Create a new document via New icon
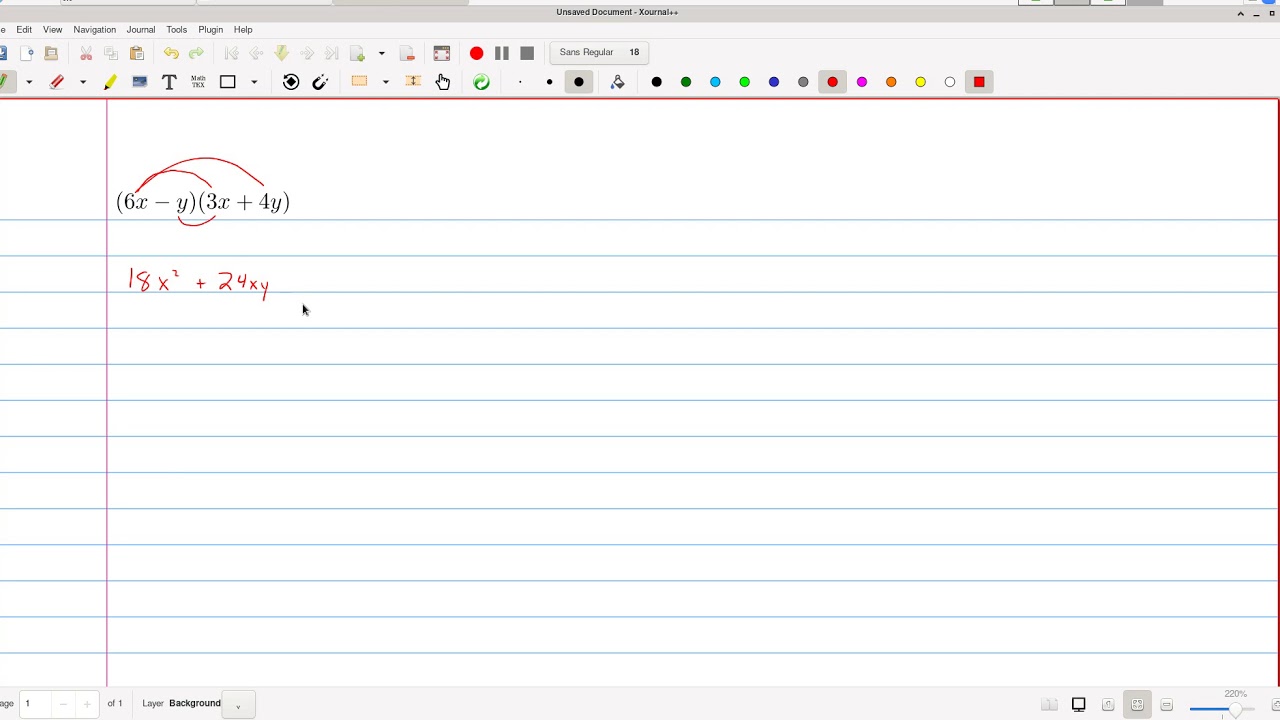Screen dimensions: 1280x720 pyautogui.click(x=27, y=53)
